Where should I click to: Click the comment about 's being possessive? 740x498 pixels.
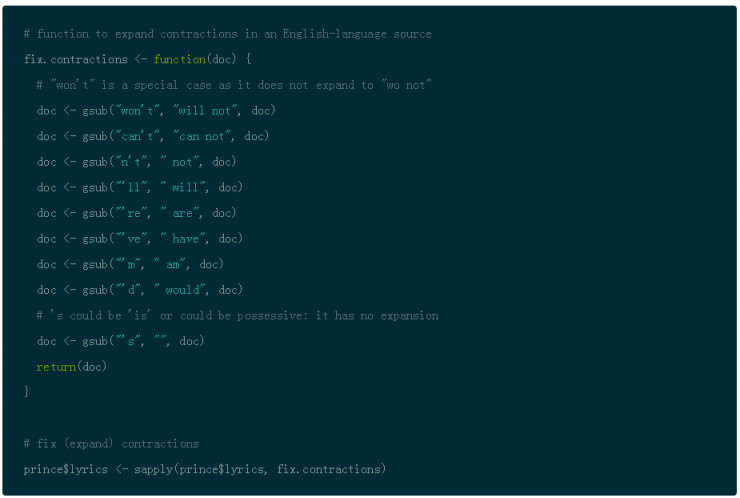[x=237, y=316]
